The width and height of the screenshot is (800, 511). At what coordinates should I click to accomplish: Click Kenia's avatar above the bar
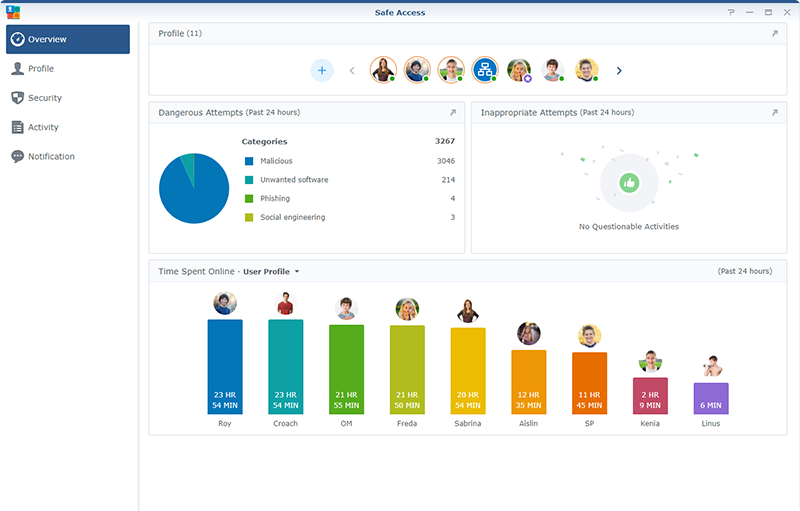[650, 361]
